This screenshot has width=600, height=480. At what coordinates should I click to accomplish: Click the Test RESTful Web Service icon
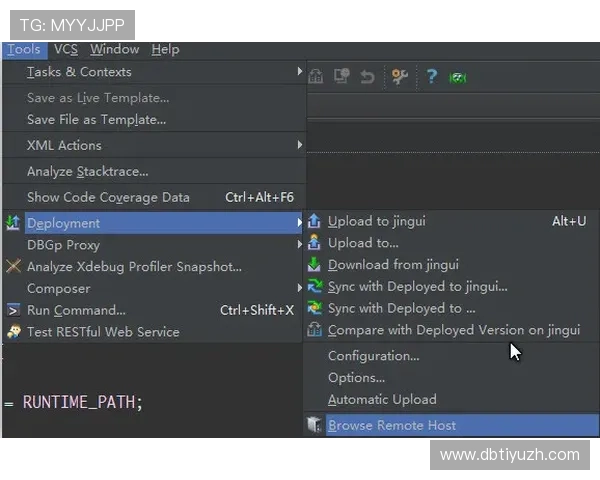(x=13, y=332)
